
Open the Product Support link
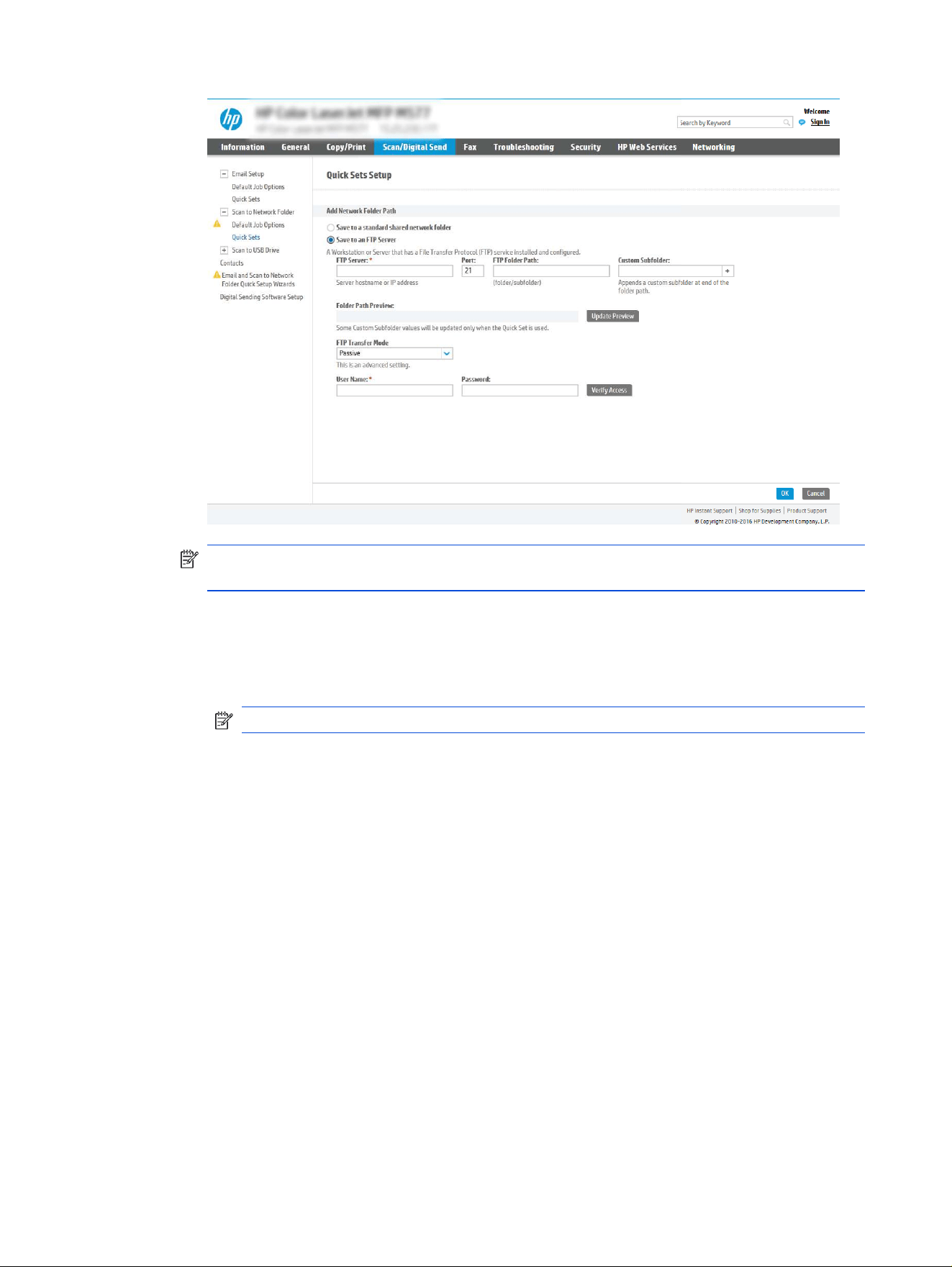tap(807, 511)
